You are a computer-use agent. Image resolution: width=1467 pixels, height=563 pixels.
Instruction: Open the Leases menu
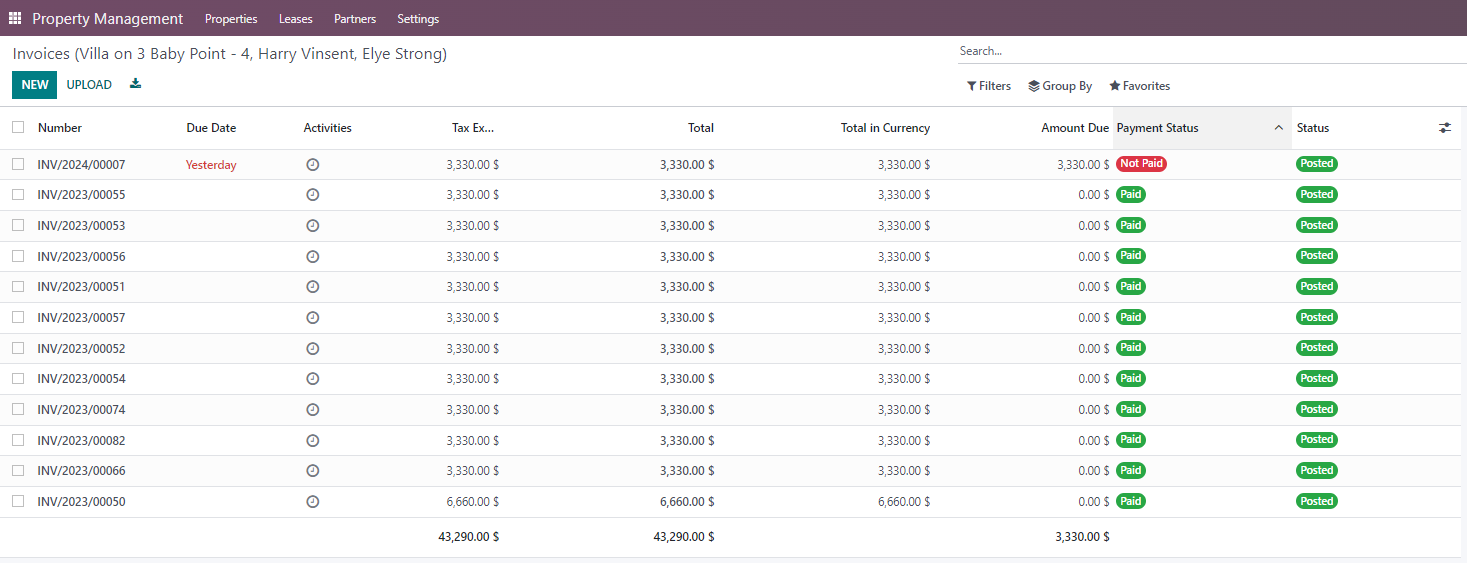(295, 19)
